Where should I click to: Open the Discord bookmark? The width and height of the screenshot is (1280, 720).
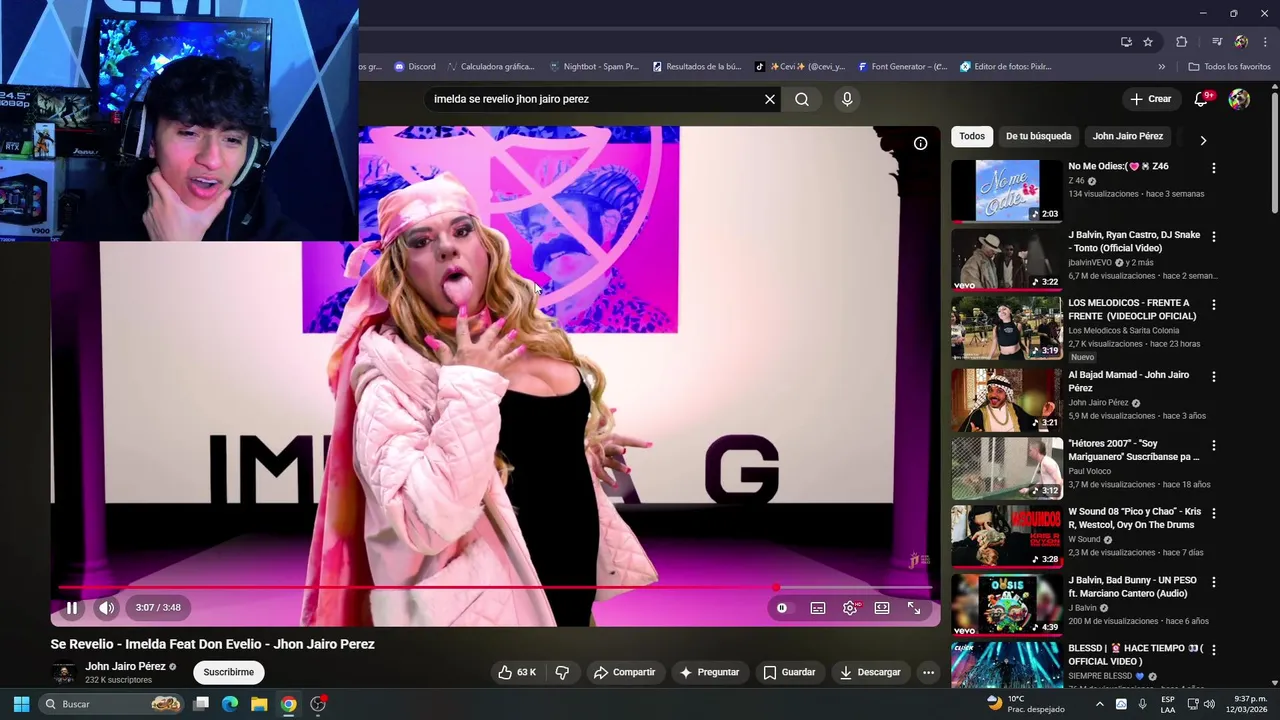[414, 67]
